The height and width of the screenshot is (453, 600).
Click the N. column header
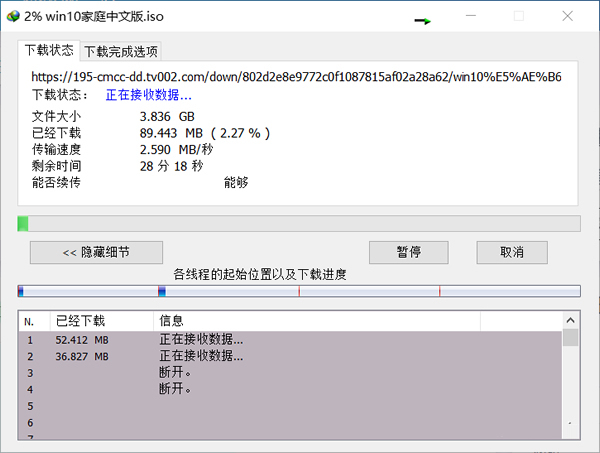[34, 321]
